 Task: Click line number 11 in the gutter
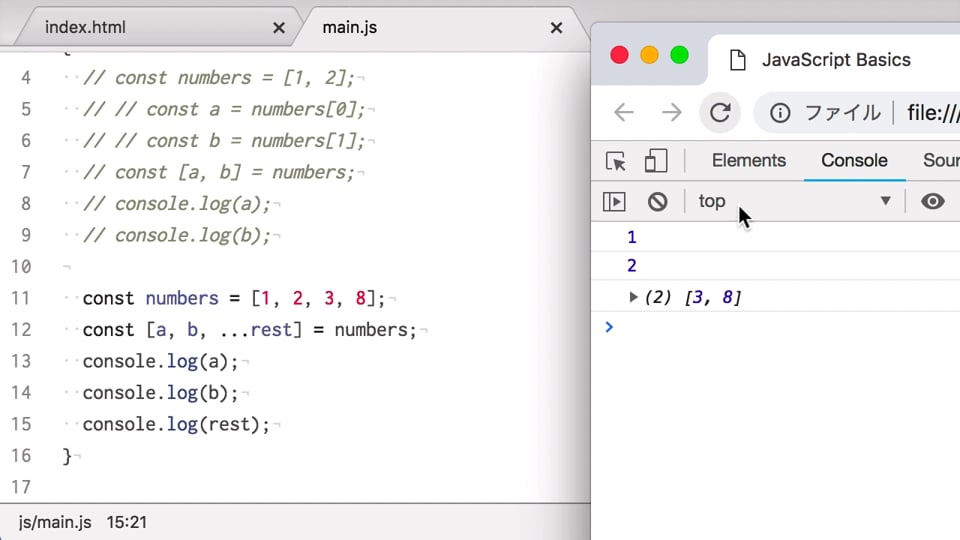pos(21,298)
